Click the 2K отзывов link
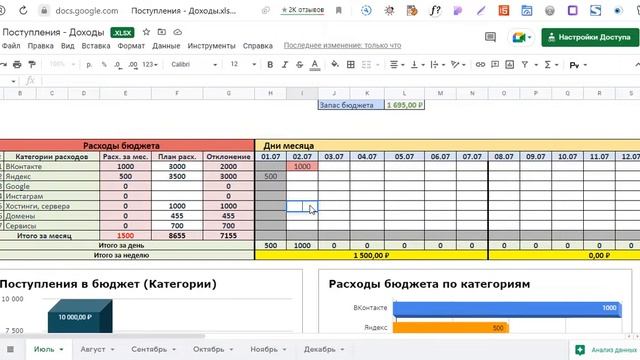 302,10
